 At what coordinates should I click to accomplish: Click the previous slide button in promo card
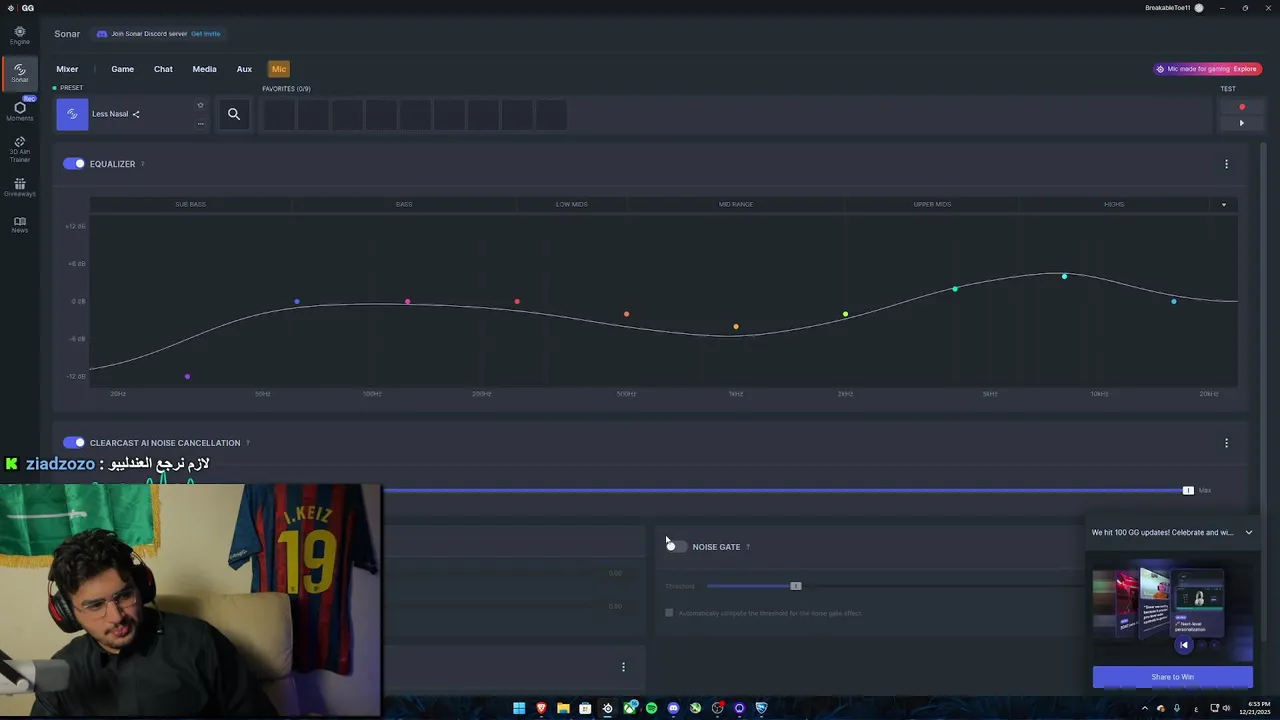[1184, 645]
